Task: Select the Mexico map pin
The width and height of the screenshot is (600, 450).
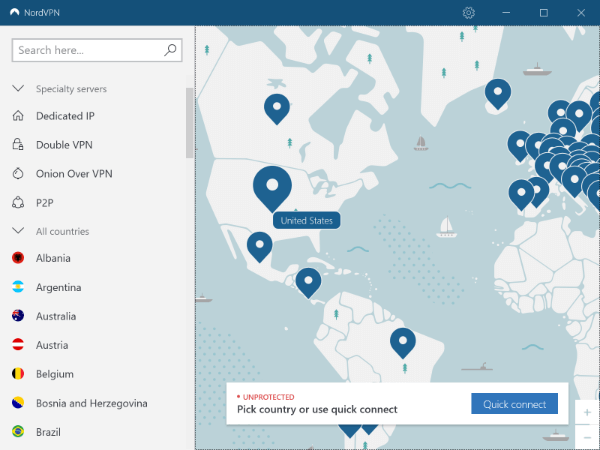Action: point(259,246)
